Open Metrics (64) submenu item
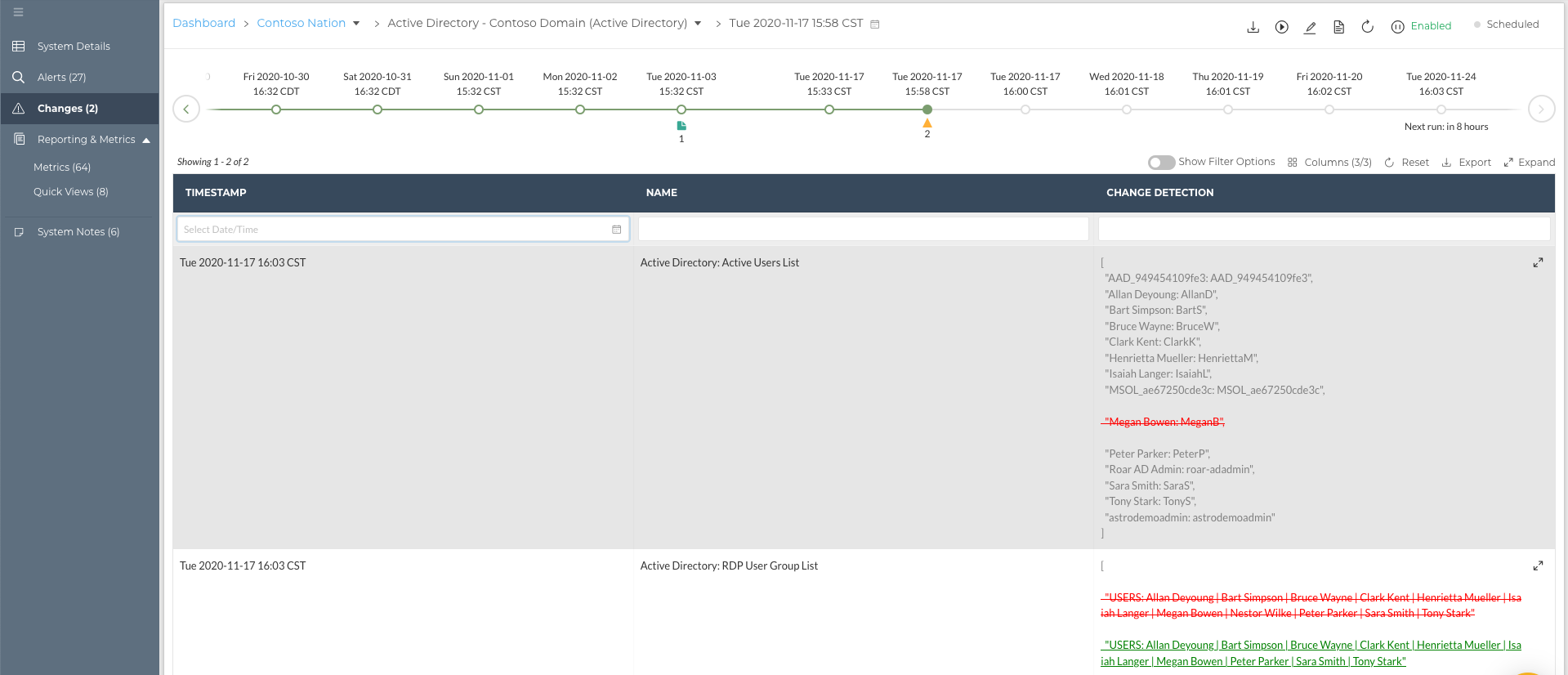Viewport: 1568px width, 675px height. [62, 168]
